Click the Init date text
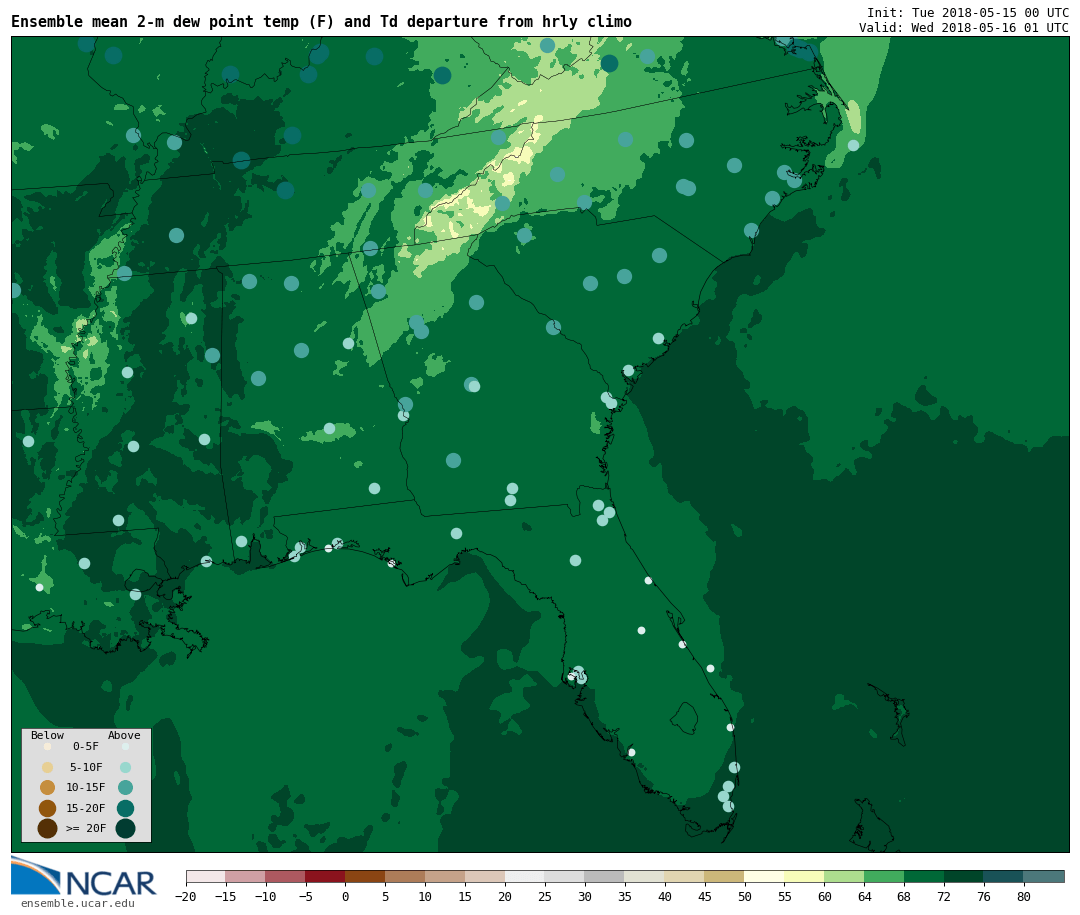This screenshot has height=915, width=1080. [967, 13]
